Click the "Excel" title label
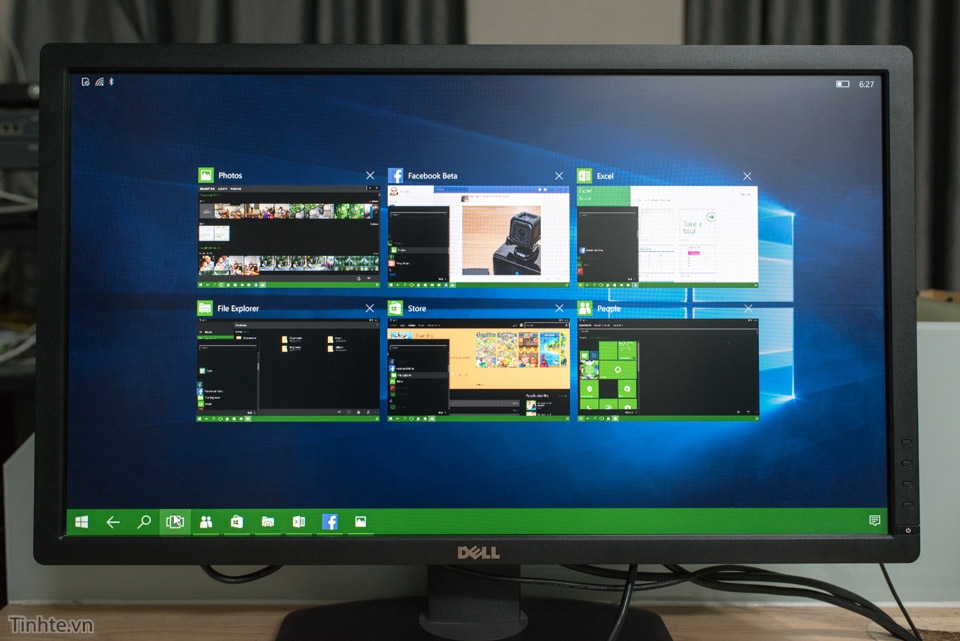This screenshot has height=641, width=960. [605, 176]
